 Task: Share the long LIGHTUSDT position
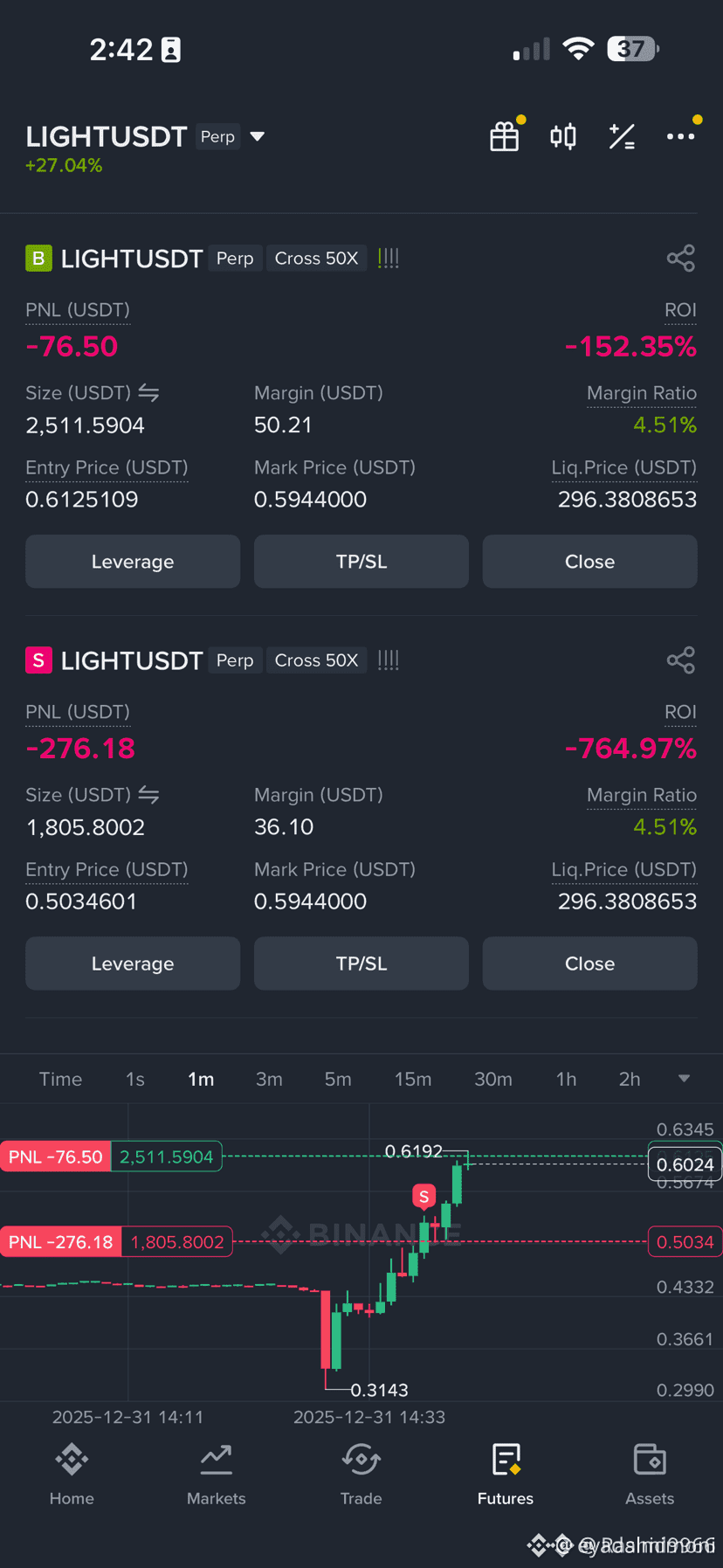click(681, 259)
